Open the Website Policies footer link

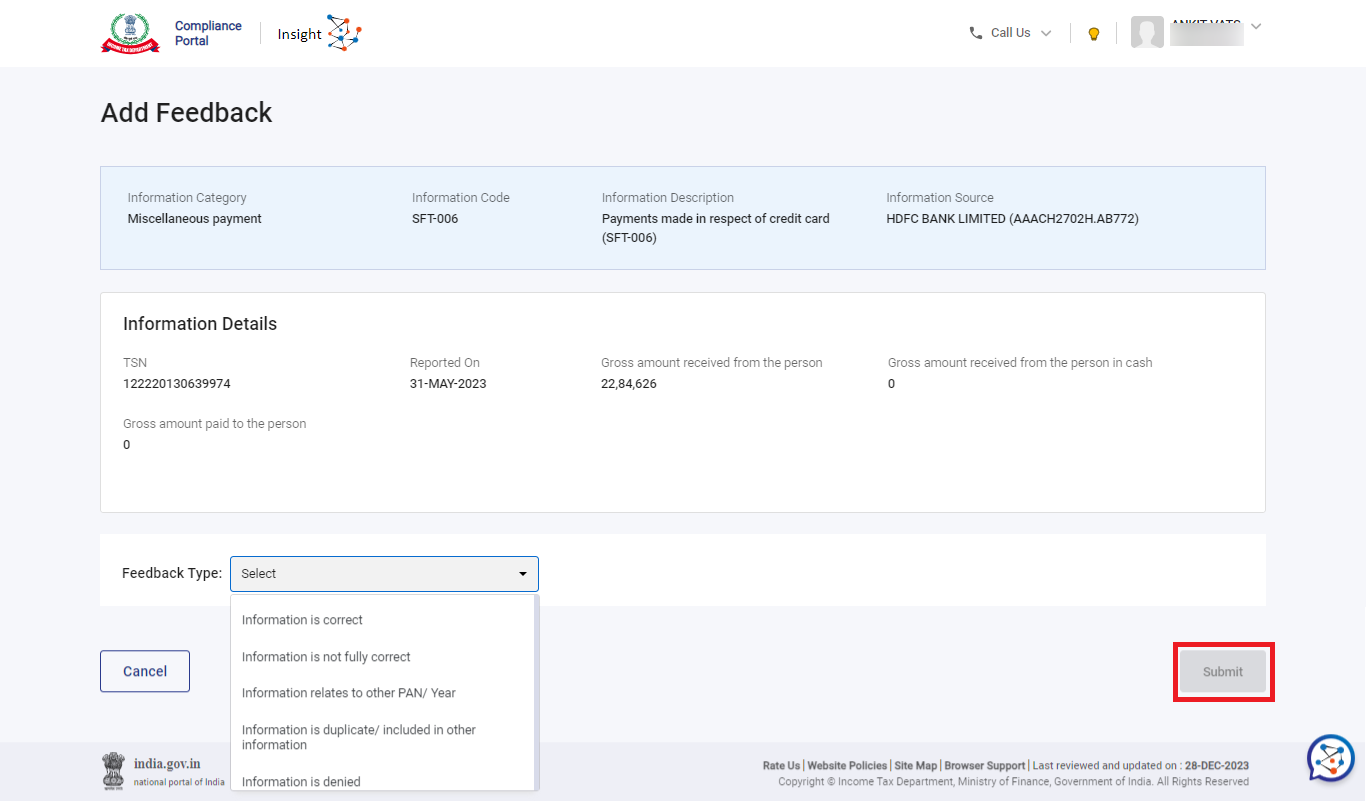847,766
